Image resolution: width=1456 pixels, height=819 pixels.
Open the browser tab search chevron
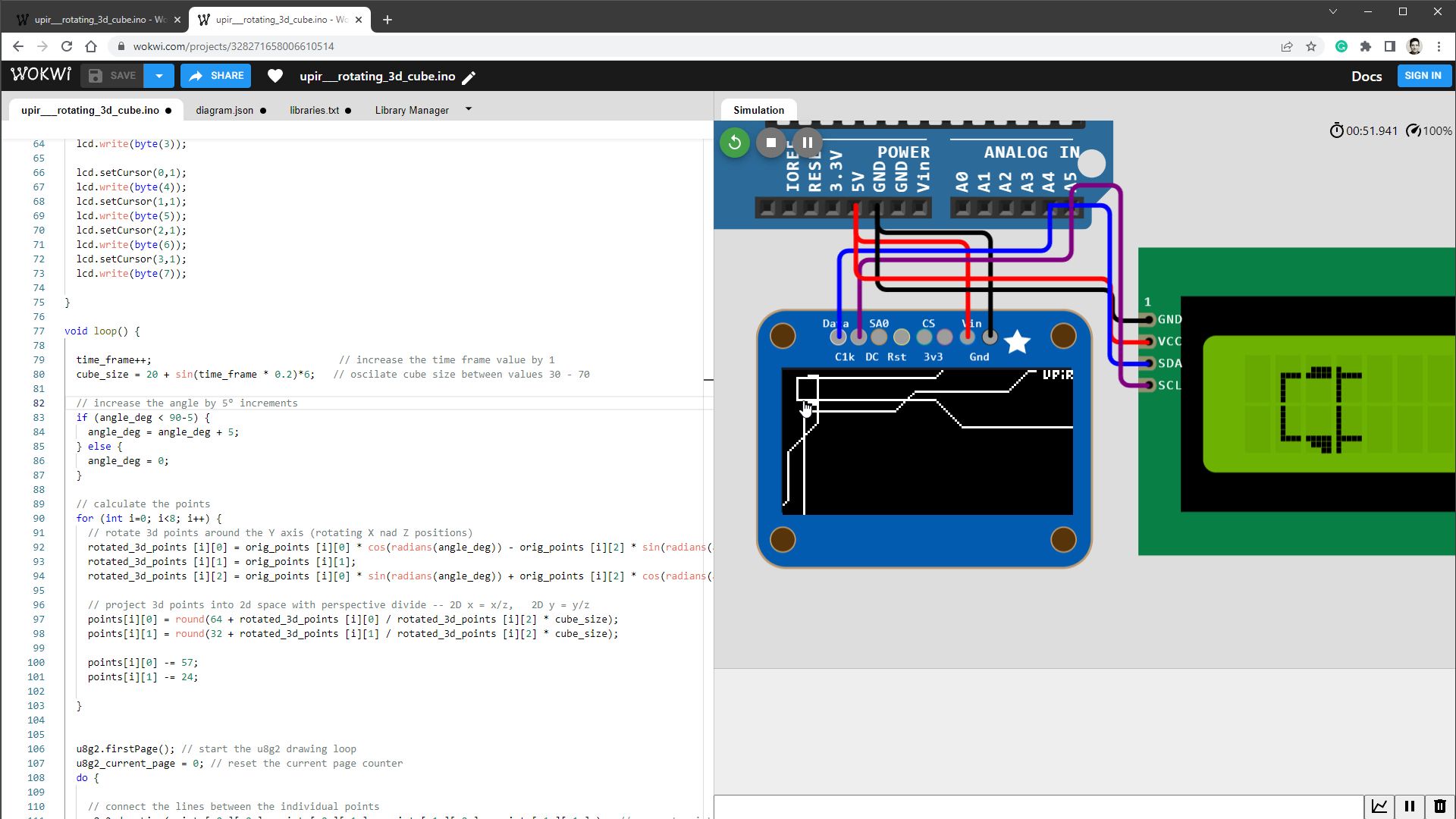(1333, 11)
